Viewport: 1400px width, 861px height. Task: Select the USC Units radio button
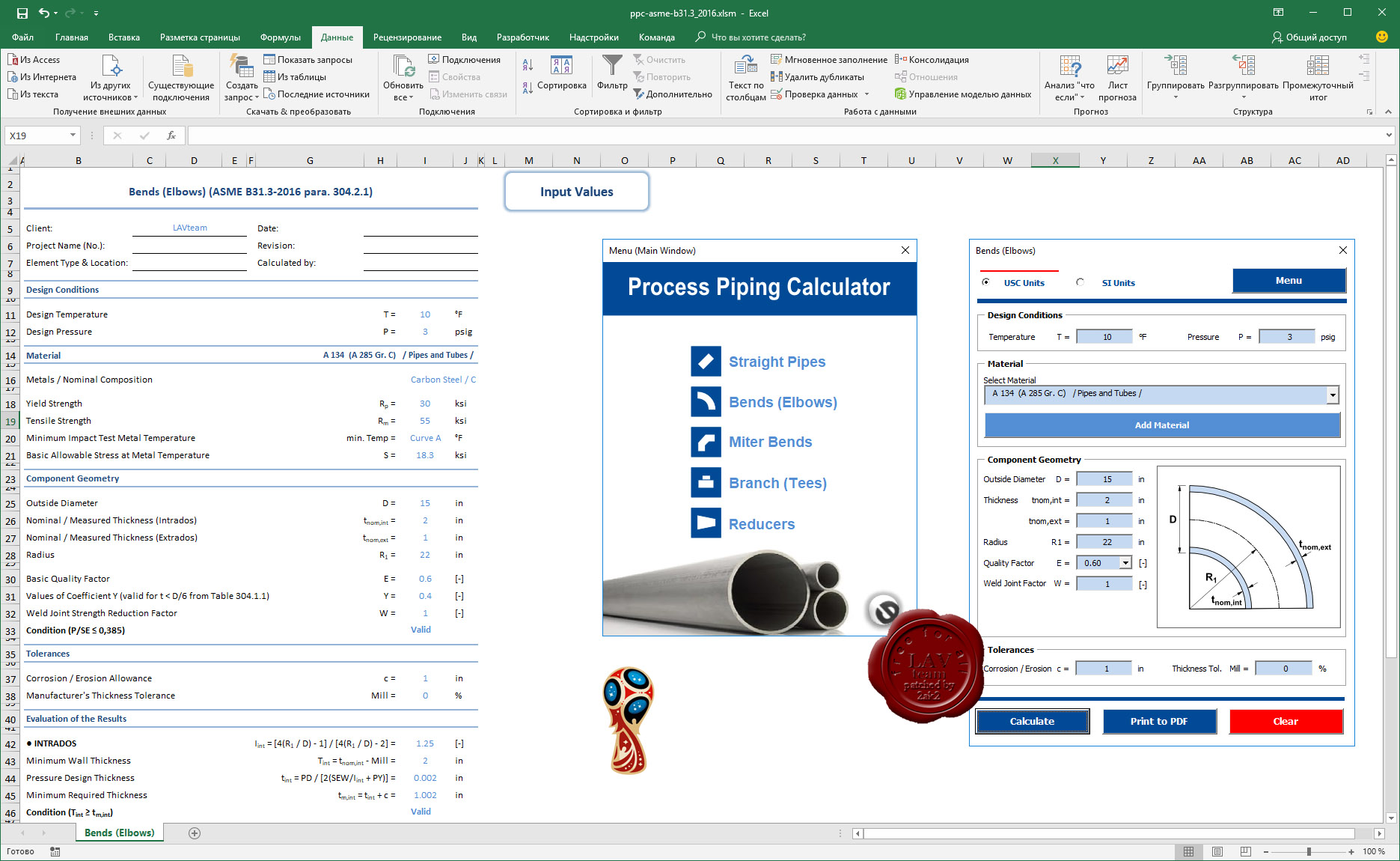click(985, 282)
